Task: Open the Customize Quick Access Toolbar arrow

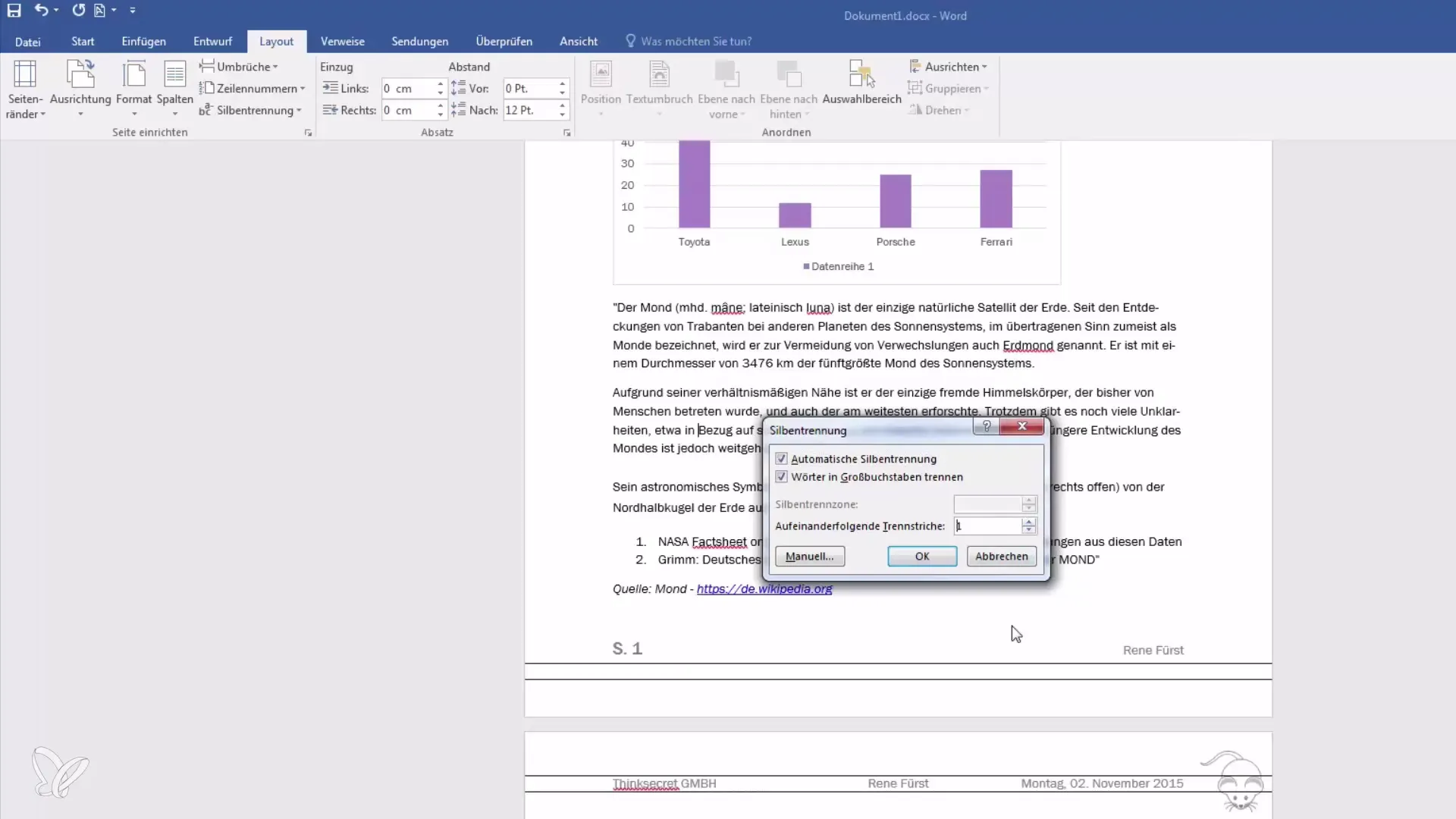Action: 133,11
